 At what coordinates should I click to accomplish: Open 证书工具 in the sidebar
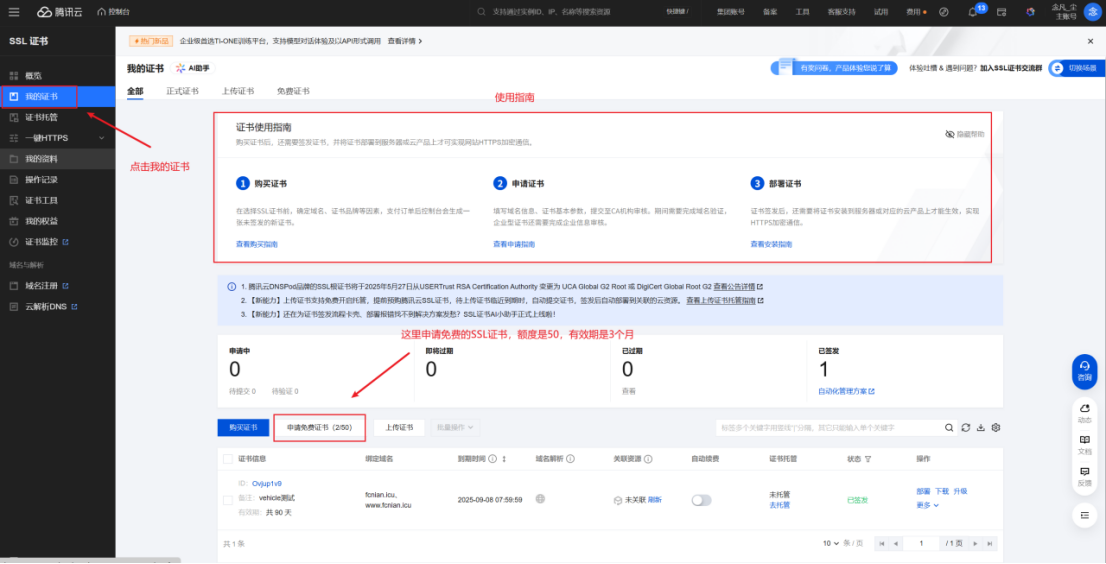[x=58, y=200]
